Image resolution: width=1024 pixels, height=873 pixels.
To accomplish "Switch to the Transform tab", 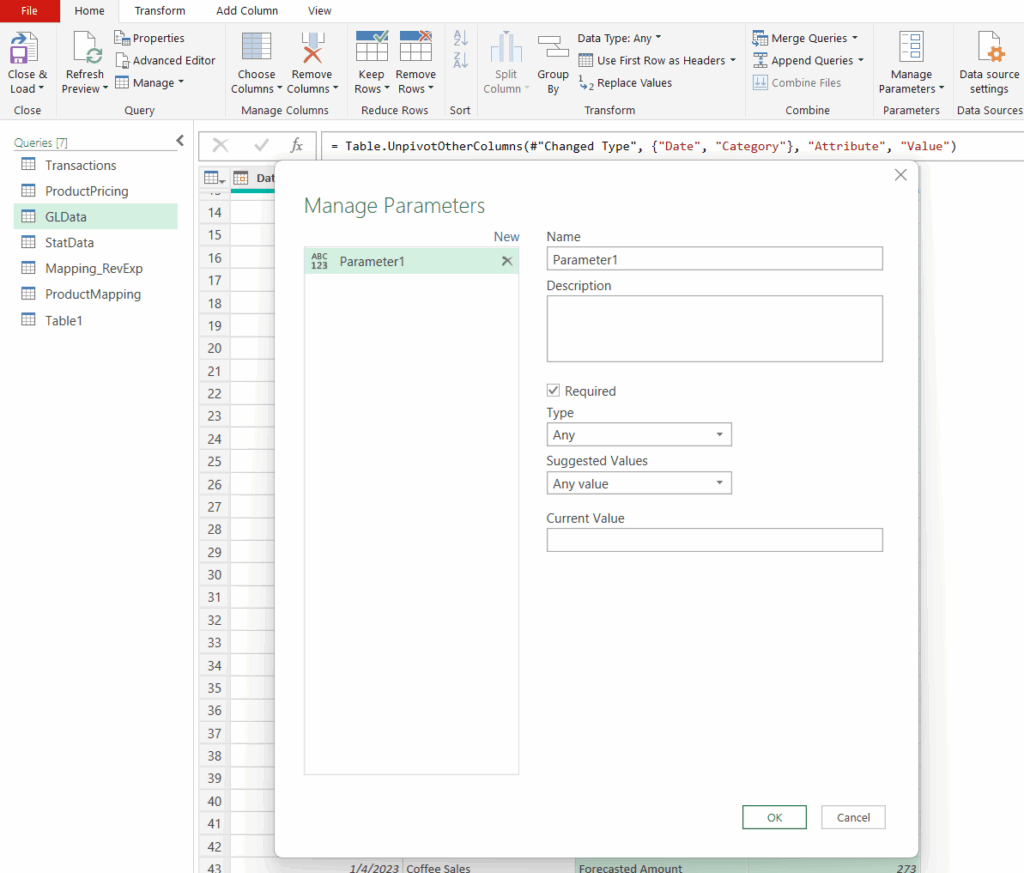I will point(160,11).
